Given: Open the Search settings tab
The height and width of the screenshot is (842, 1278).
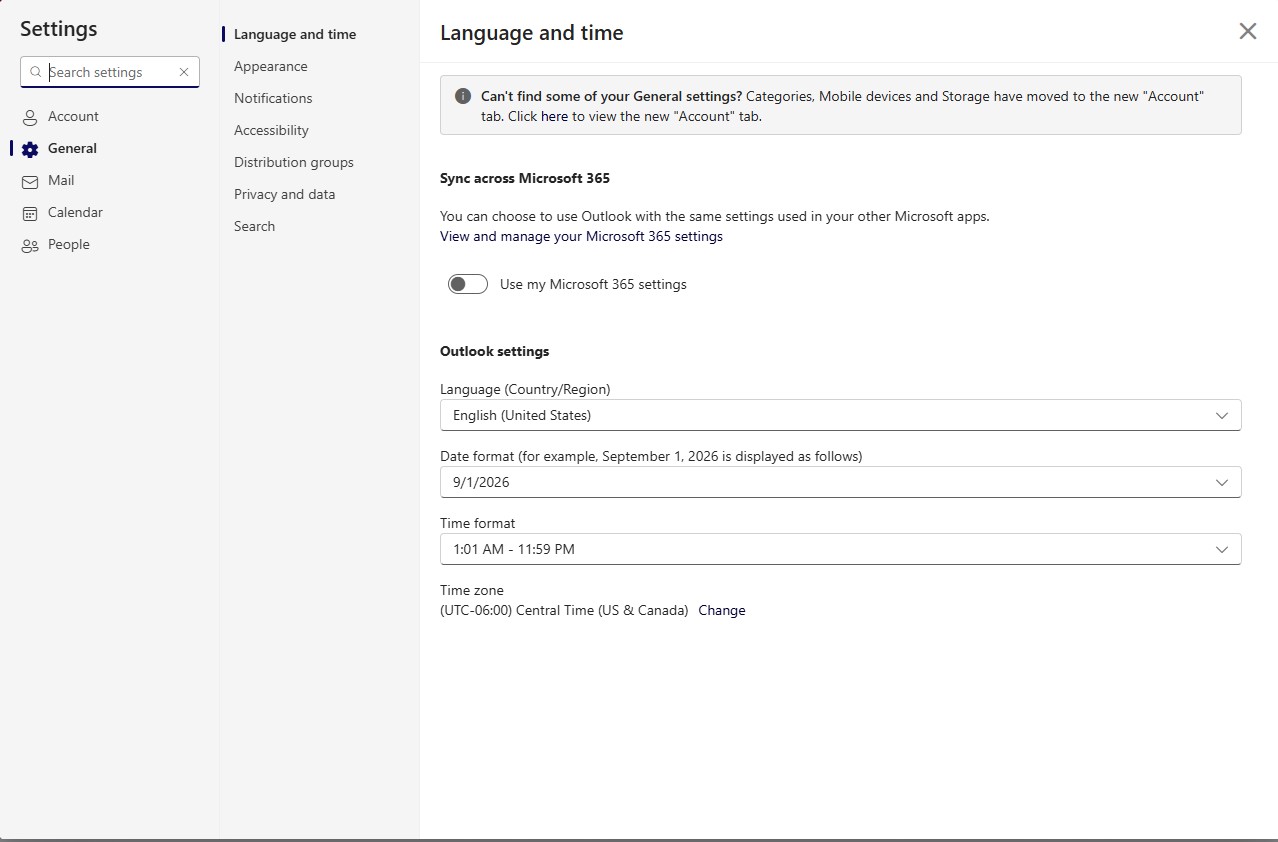Looking at the screenshot, I should 254,226.
